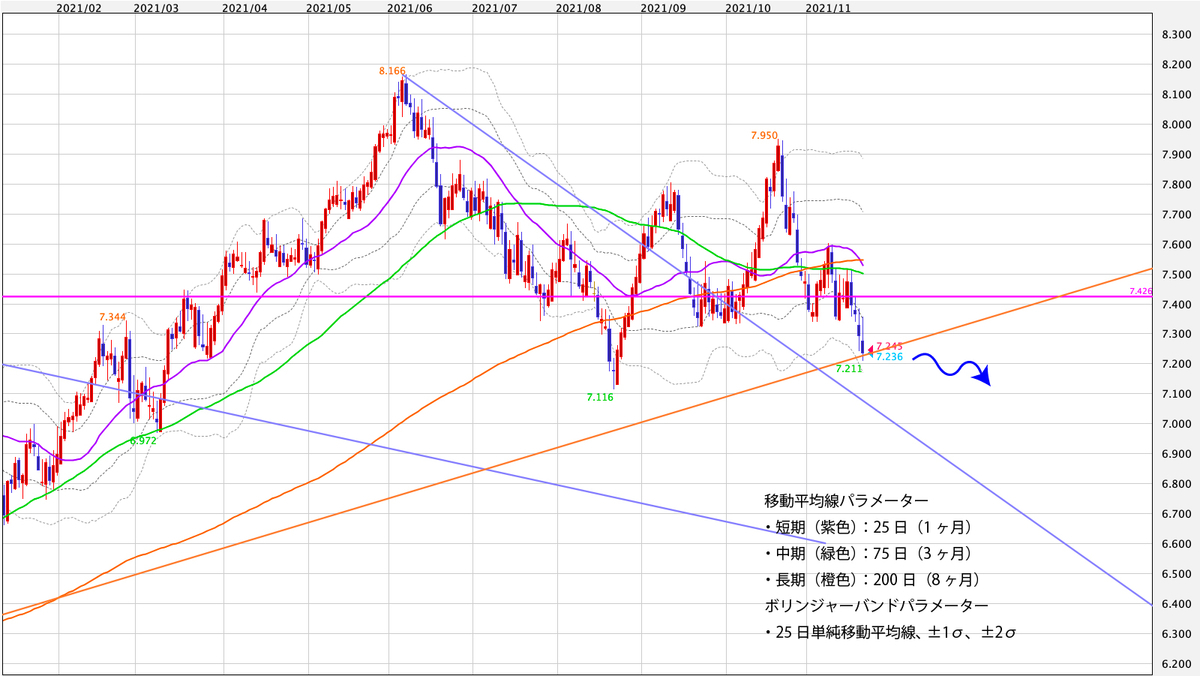Image resolution: width=1200 pixels, height=676 pixels.
Task: Click the red arrow marker near 7.245
Action: pos(868,350)
